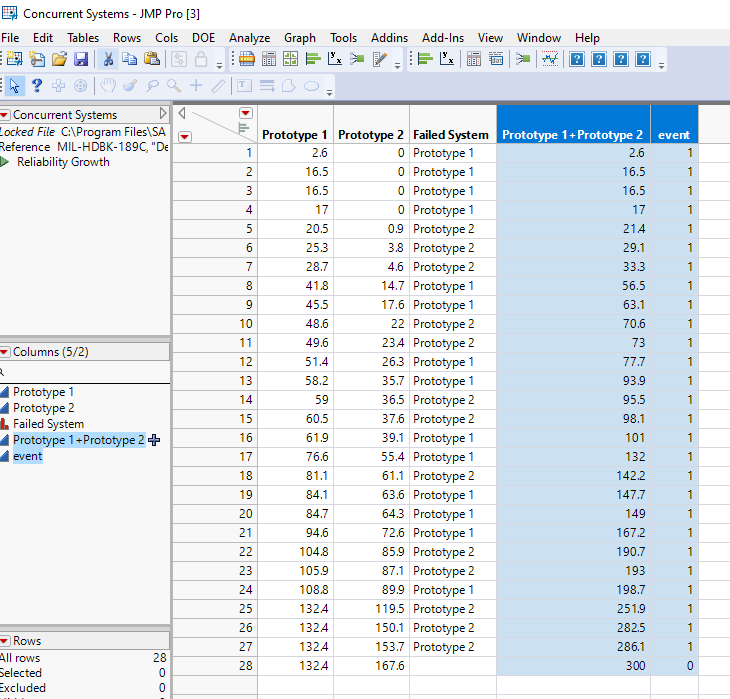The height and width of the screenshot is (699, 730).
Task: Select the Scroller target tool
Action: [81, 86]
